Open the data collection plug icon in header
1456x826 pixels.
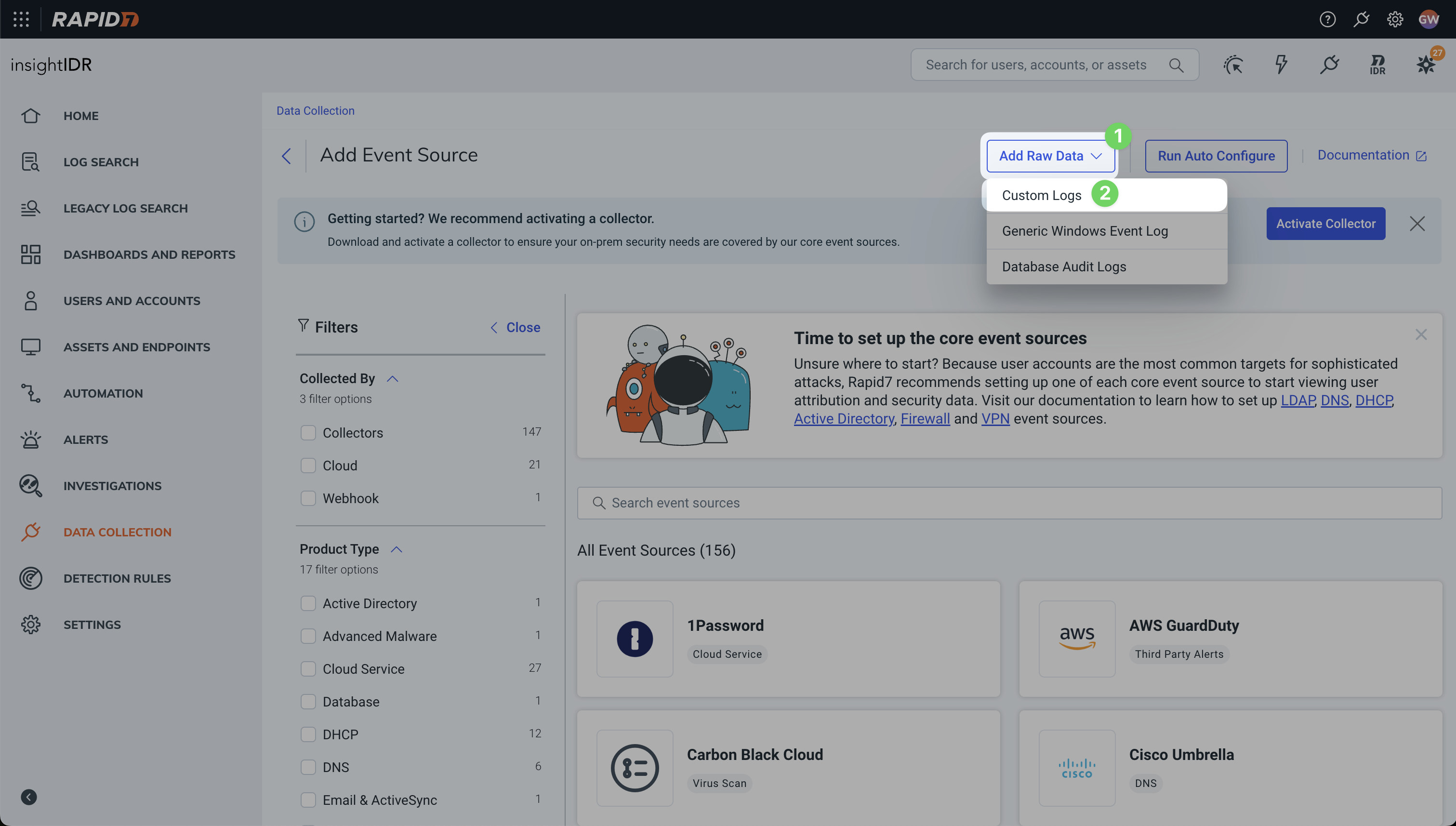(x=1329, y=65)
